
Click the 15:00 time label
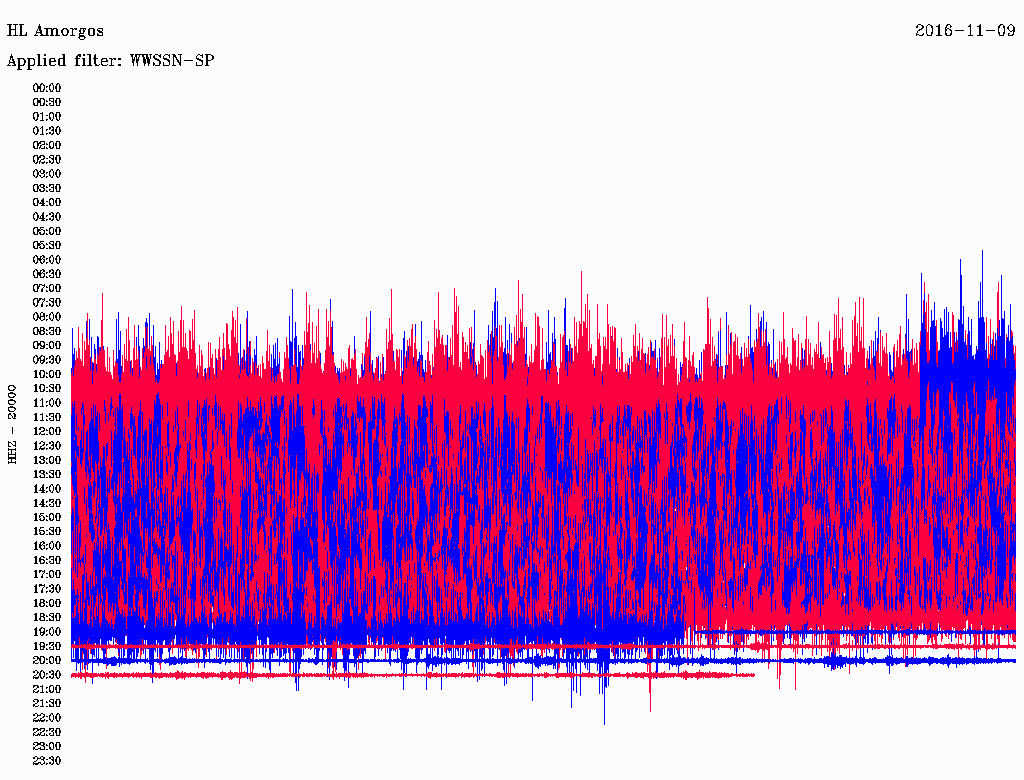47,517
